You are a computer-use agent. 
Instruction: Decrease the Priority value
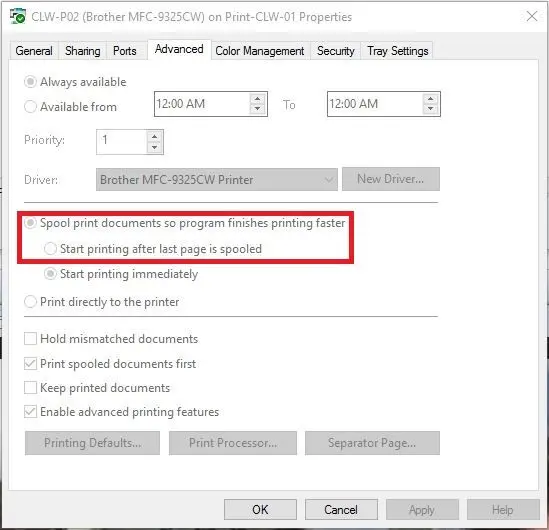pyautogui.click(x=154, y=147)
